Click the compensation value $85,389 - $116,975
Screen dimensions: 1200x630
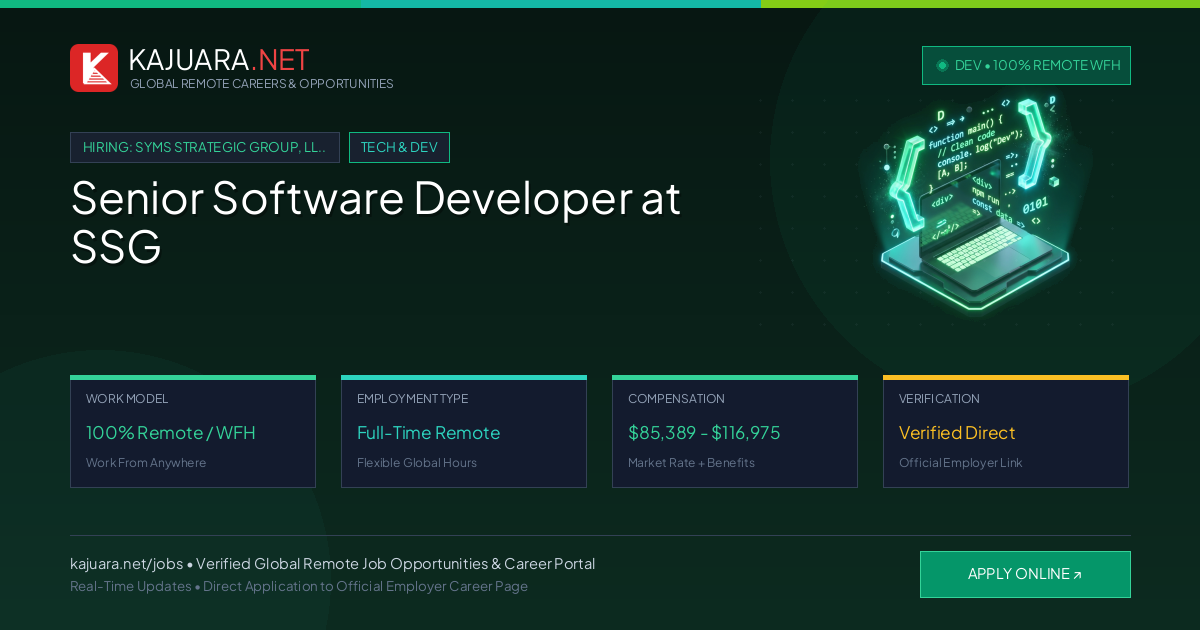tap(704, 433)
